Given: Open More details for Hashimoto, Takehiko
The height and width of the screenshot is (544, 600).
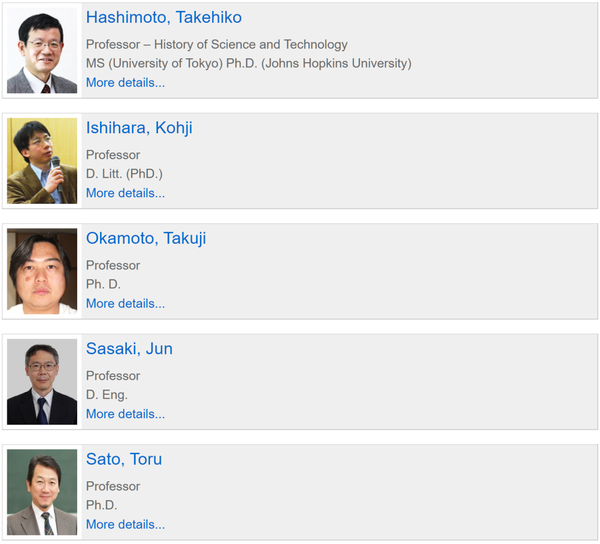Looking at the screenshot, I should click(125, 83).
